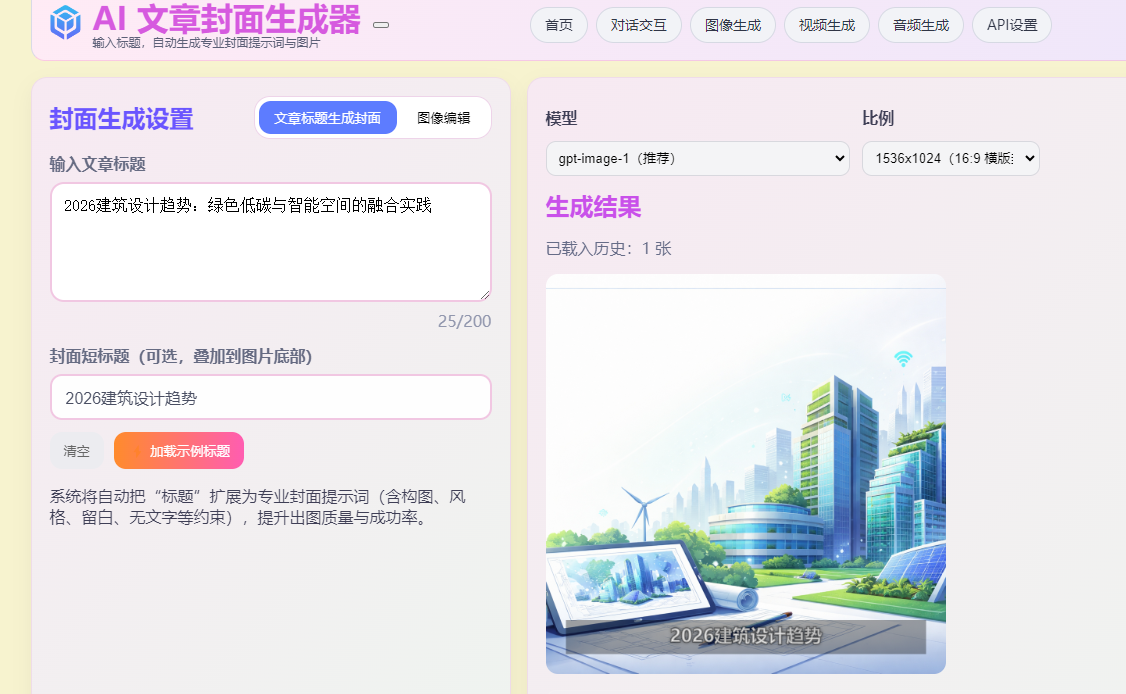Expand the 比例 1536x1024 dropdown
The width and height of the screenshot is (1126, 694).
pyautogui.click(x=950, y=158)
